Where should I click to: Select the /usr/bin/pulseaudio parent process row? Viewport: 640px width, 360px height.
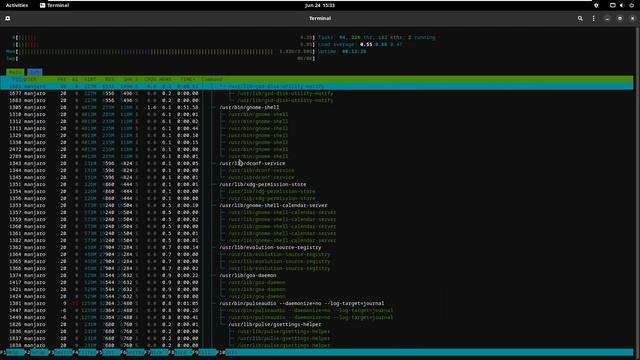point(317,303)
